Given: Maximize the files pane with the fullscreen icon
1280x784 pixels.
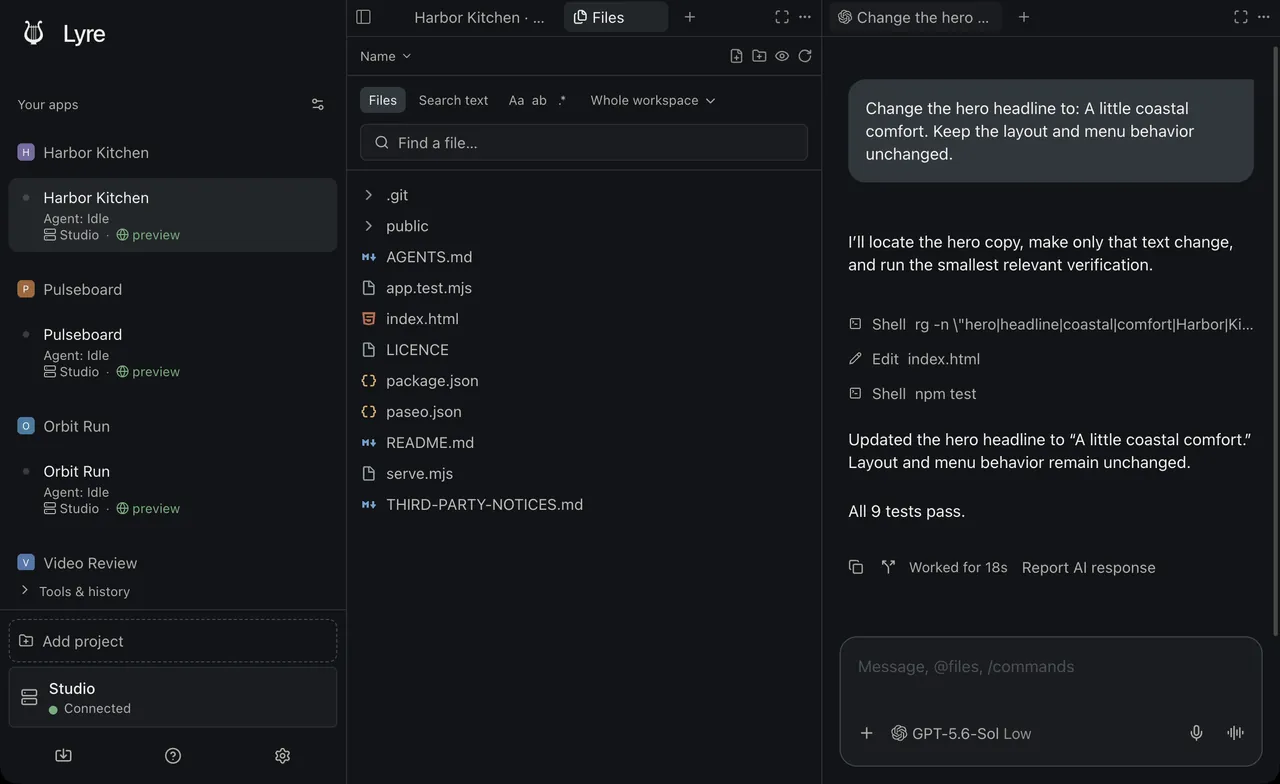Looking at the screenshot, I should (x=782, y=17).
